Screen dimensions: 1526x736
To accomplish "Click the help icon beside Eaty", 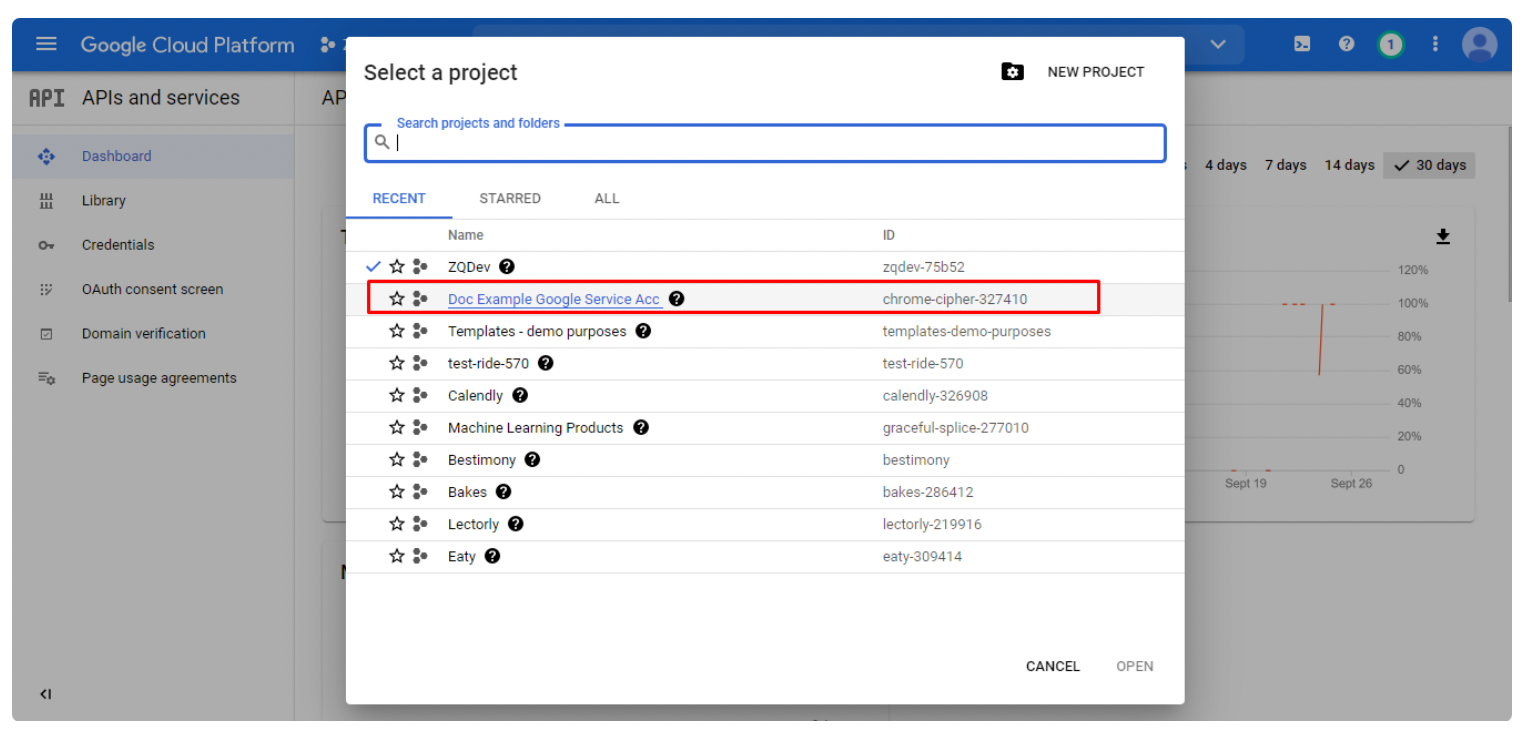I will pyautogui.click(x=492, y=556).
